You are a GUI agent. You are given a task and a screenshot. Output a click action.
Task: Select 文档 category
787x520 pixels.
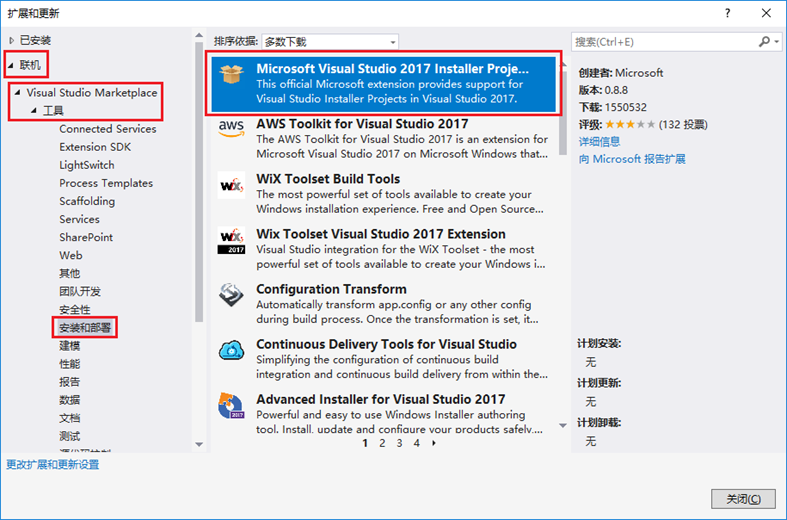69,418
